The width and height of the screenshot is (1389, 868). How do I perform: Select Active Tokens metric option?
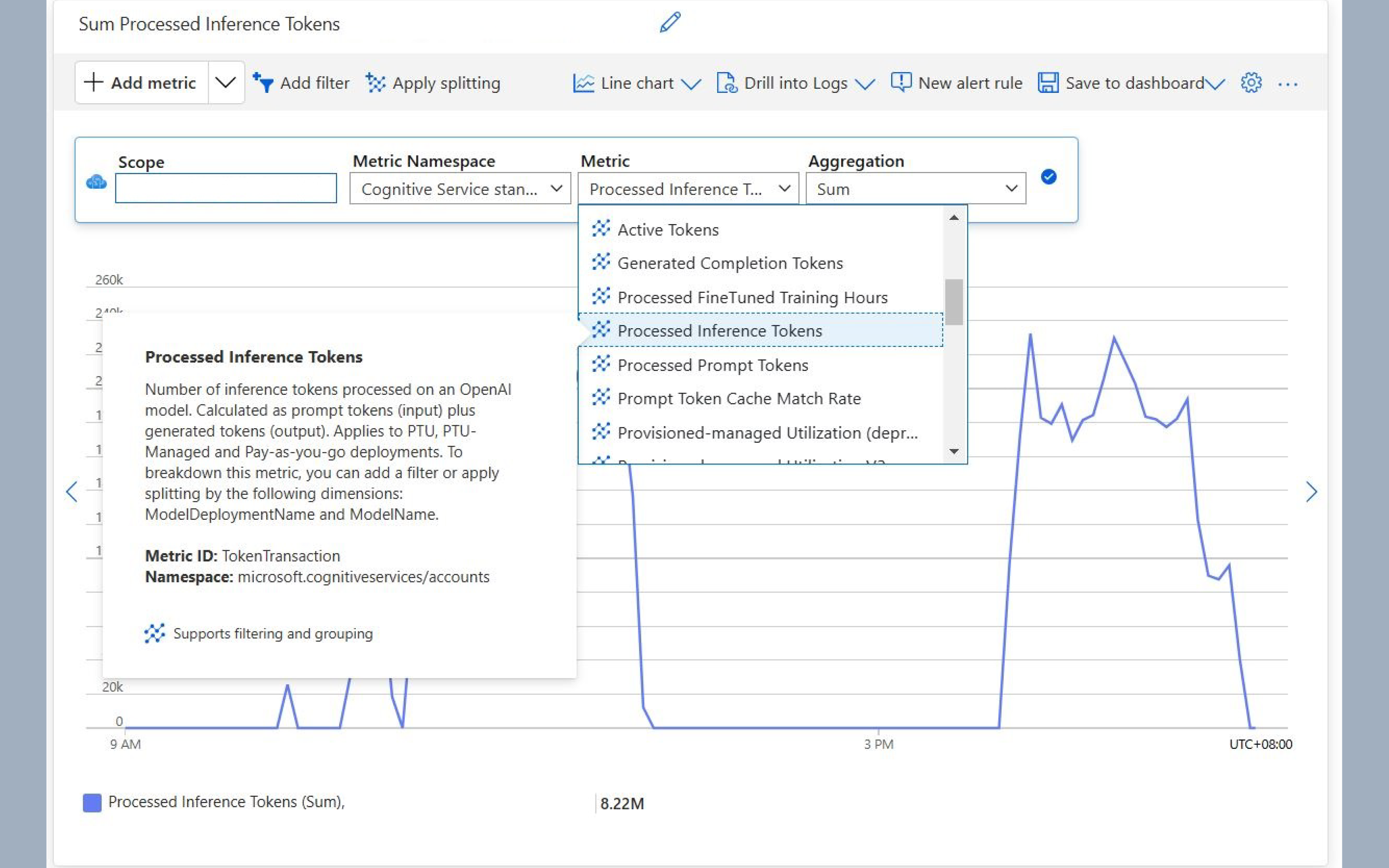coord(667,229)
